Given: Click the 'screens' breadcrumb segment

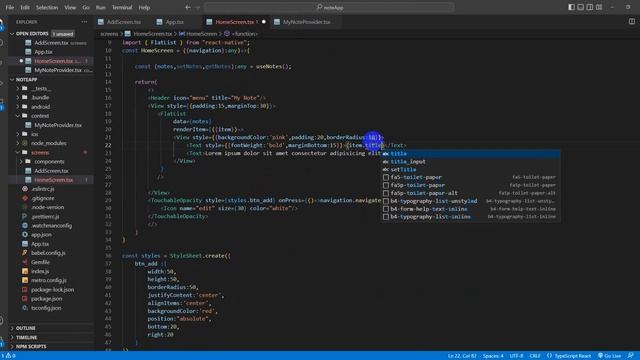Looking at the screenshot, I should tap(109, 34).
